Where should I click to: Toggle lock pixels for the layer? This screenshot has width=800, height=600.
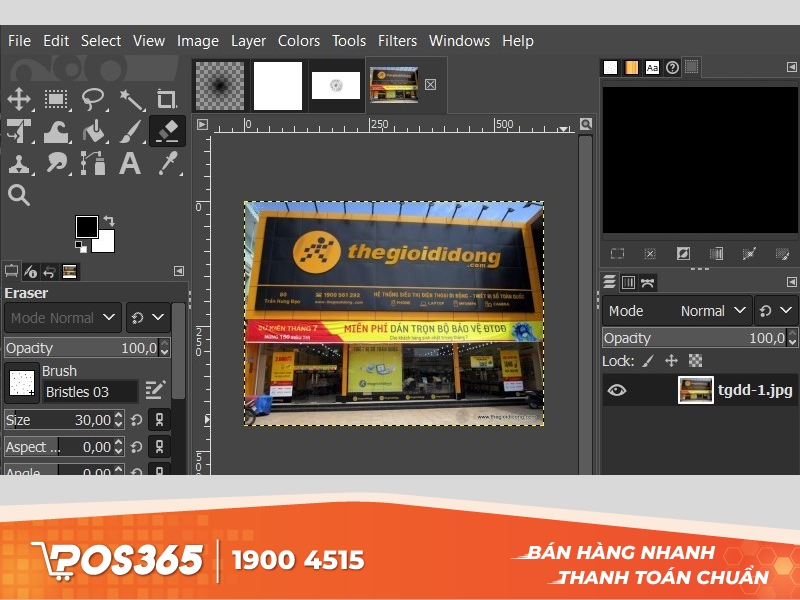click(648, 361)
